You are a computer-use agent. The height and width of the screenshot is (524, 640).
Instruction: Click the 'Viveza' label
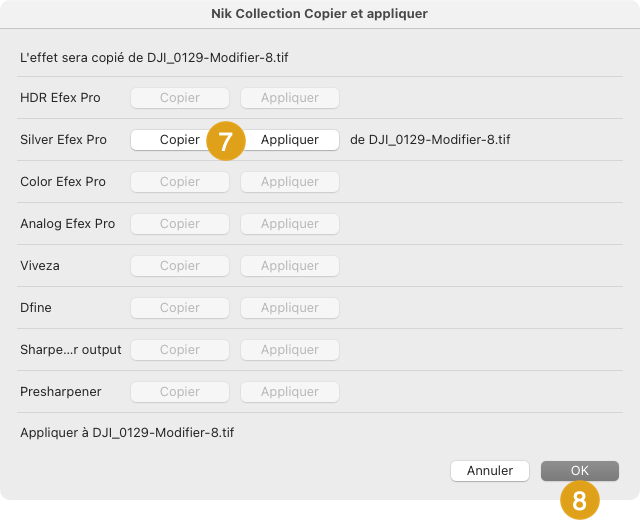40,266
